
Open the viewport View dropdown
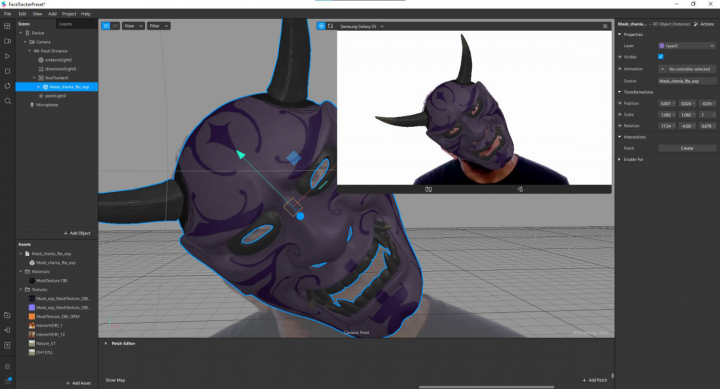[x=133, y=26]
